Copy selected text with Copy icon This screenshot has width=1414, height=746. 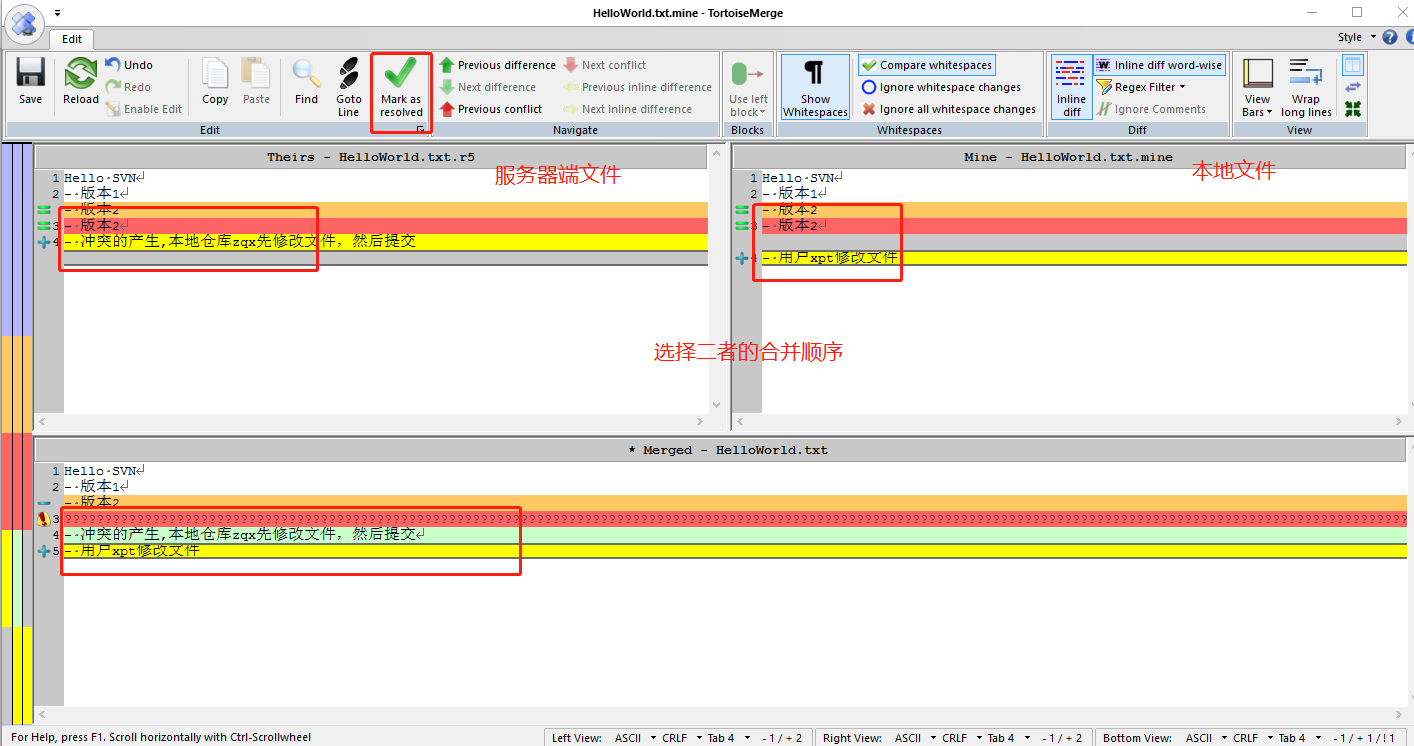pyautogui.click(x=215, y=83)
